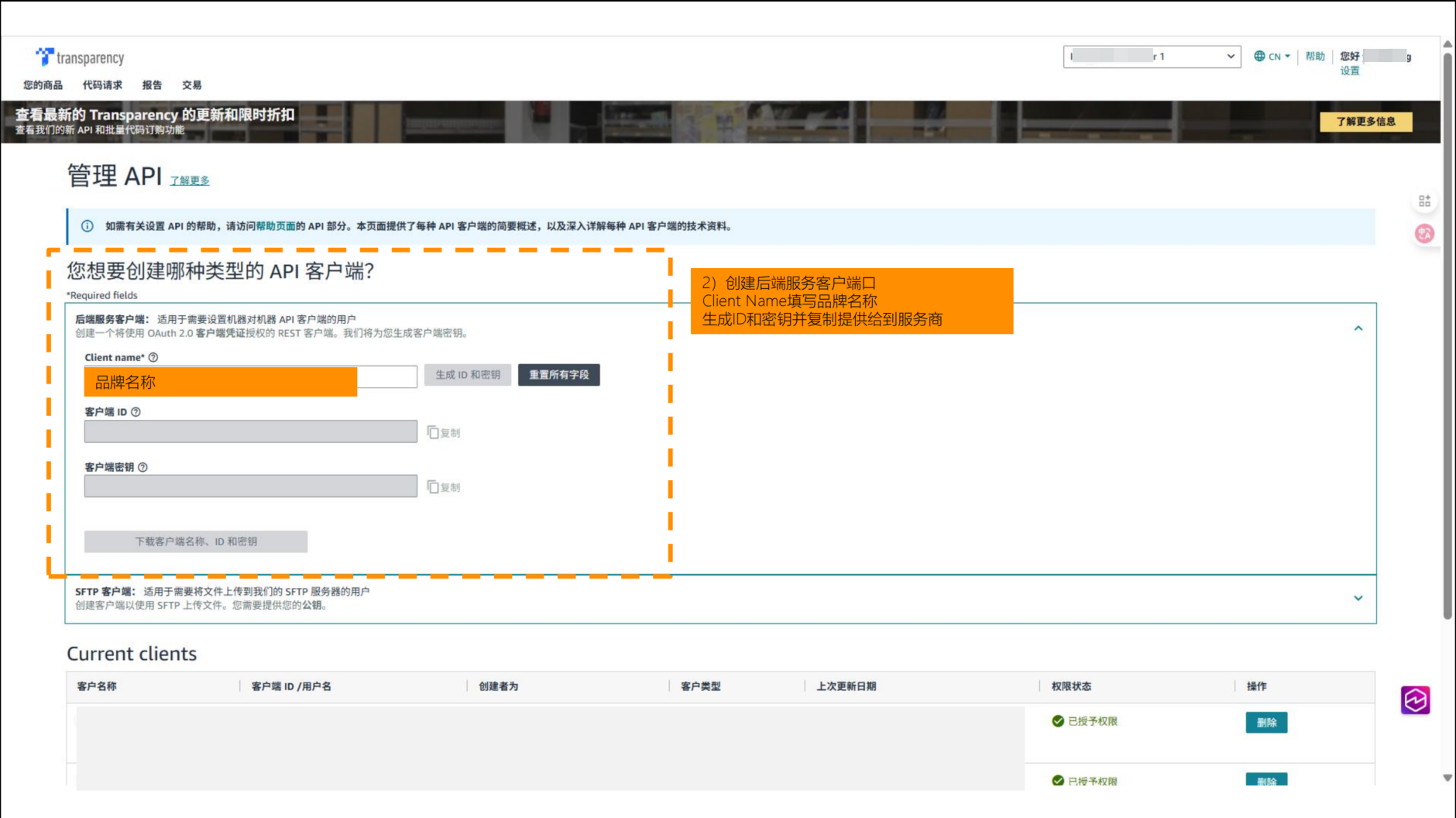Click the help icon beside 客户端密钥
The width and height of the screenshot is (1456, 818).
pos(143,467)
